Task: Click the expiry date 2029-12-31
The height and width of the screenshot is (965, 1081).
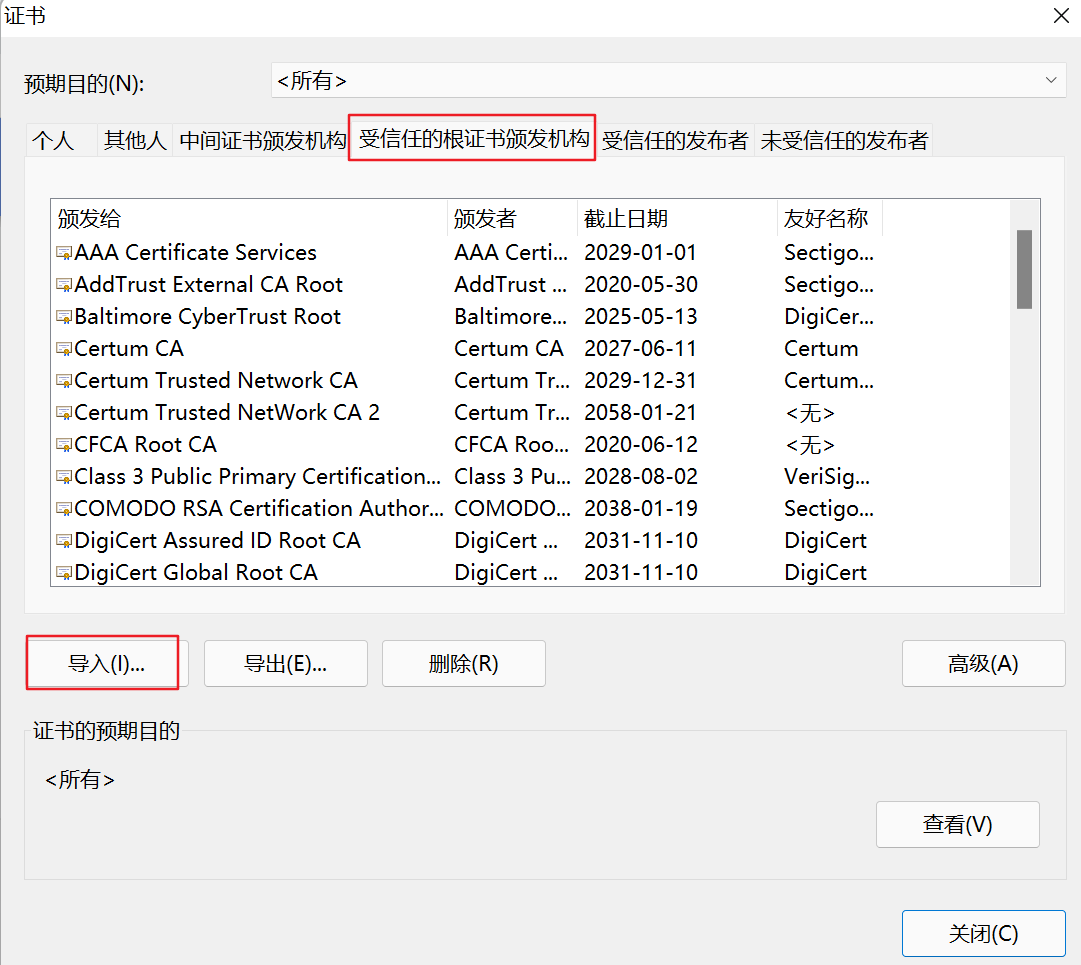Action: [640, 380]
